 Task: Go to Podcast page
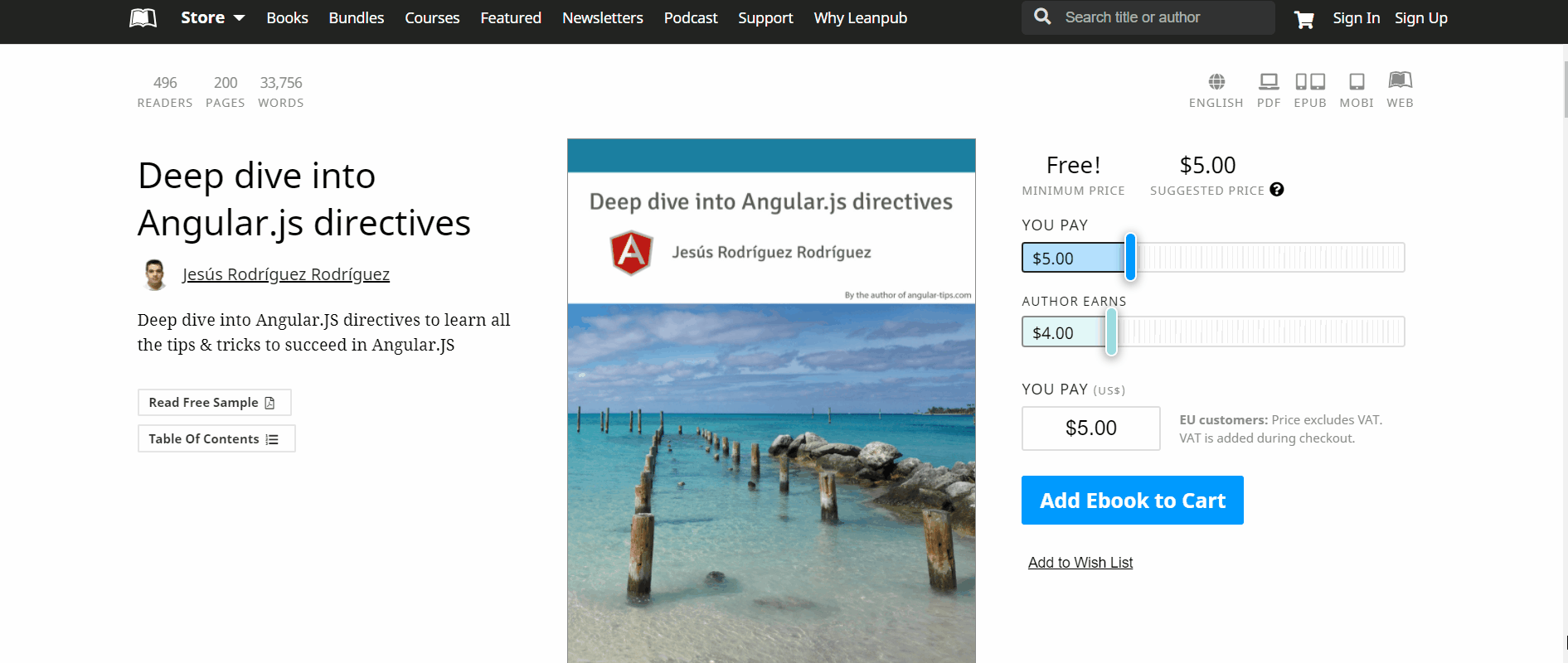691,17
